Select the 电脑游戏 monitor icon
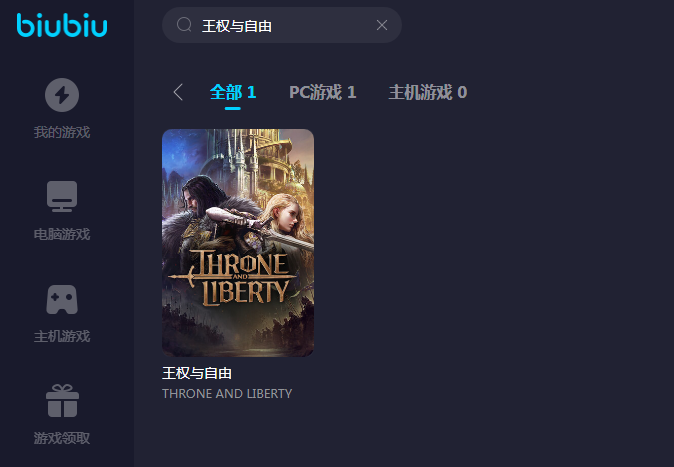The width and height of the screenshot is (674, 467). coord(62,197)
